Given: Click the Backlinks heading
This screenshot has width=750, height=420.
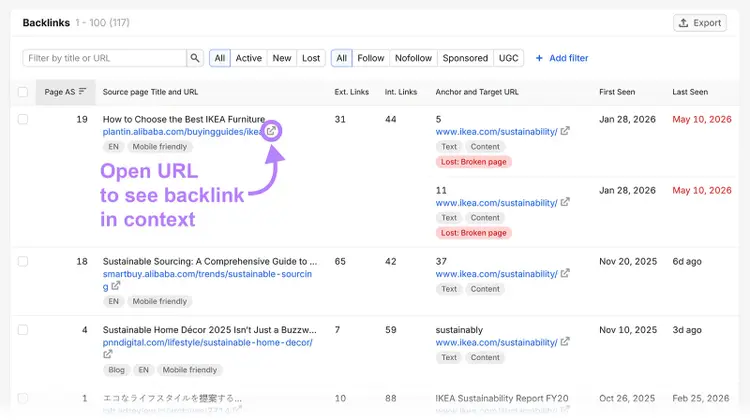Looking at the screenshot, I should coord(46,22).
